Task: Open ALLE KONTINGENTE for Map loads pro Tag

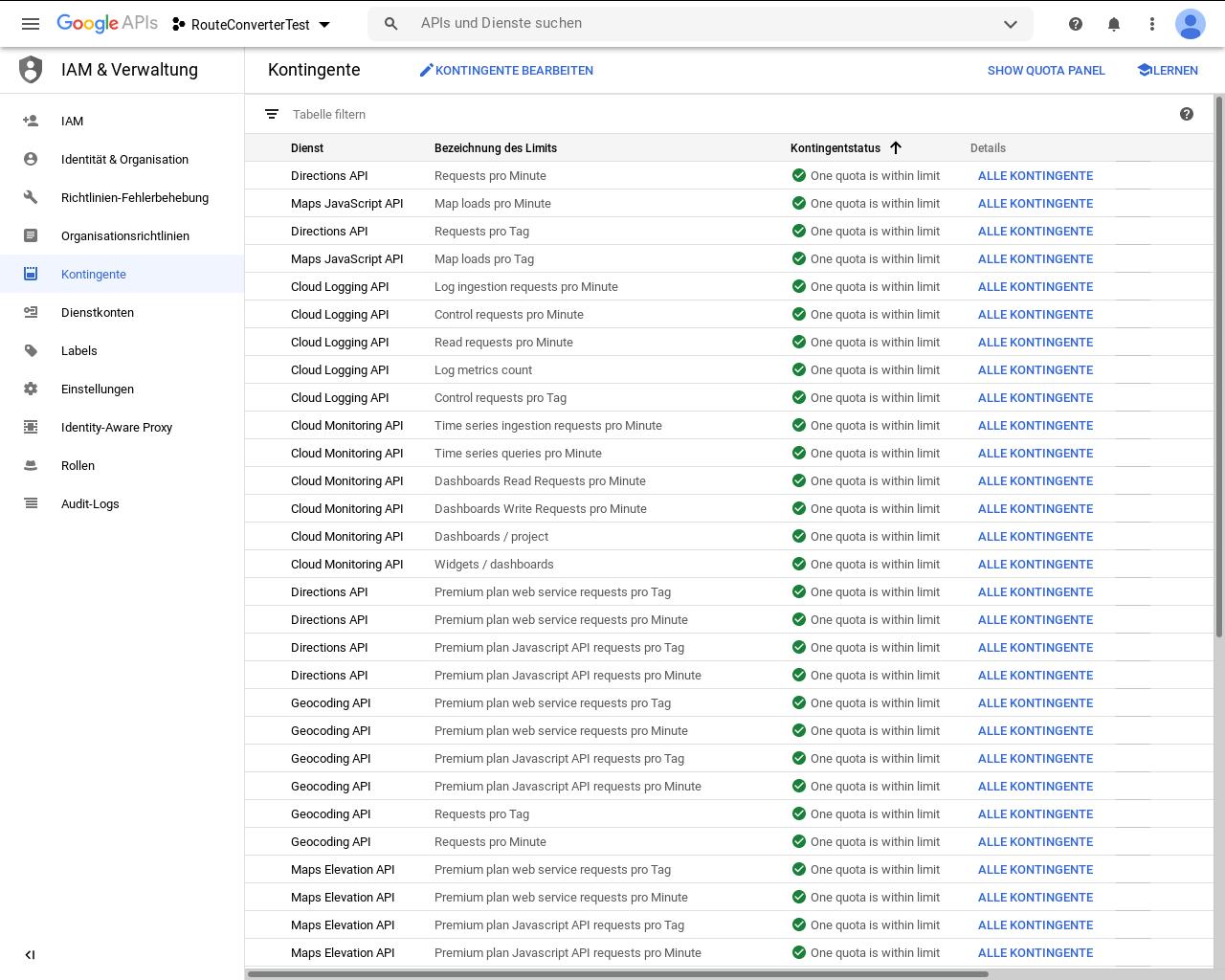Action: 1036,259
